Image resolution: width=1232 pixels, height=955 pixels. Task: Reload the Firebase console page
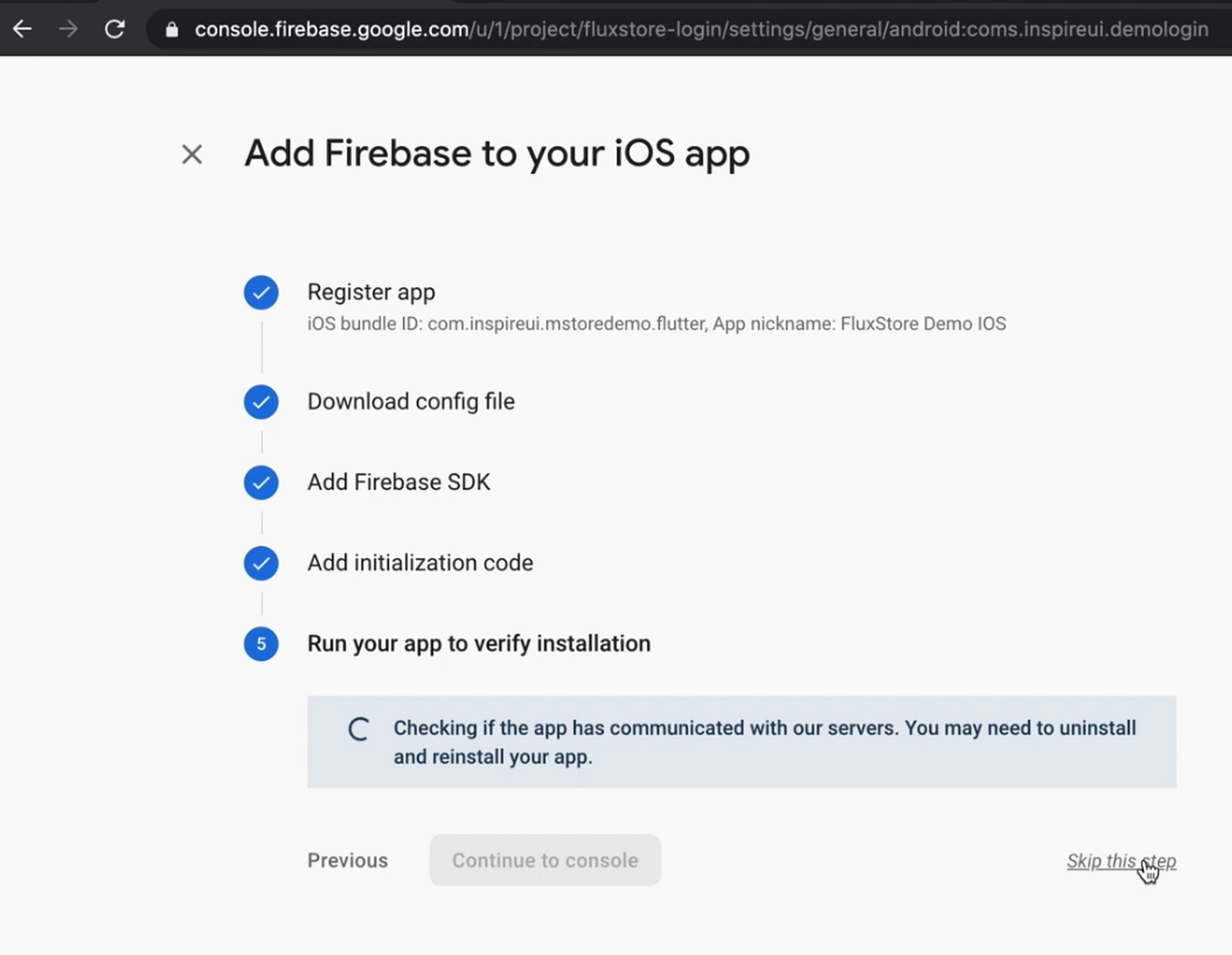(114, 29)
